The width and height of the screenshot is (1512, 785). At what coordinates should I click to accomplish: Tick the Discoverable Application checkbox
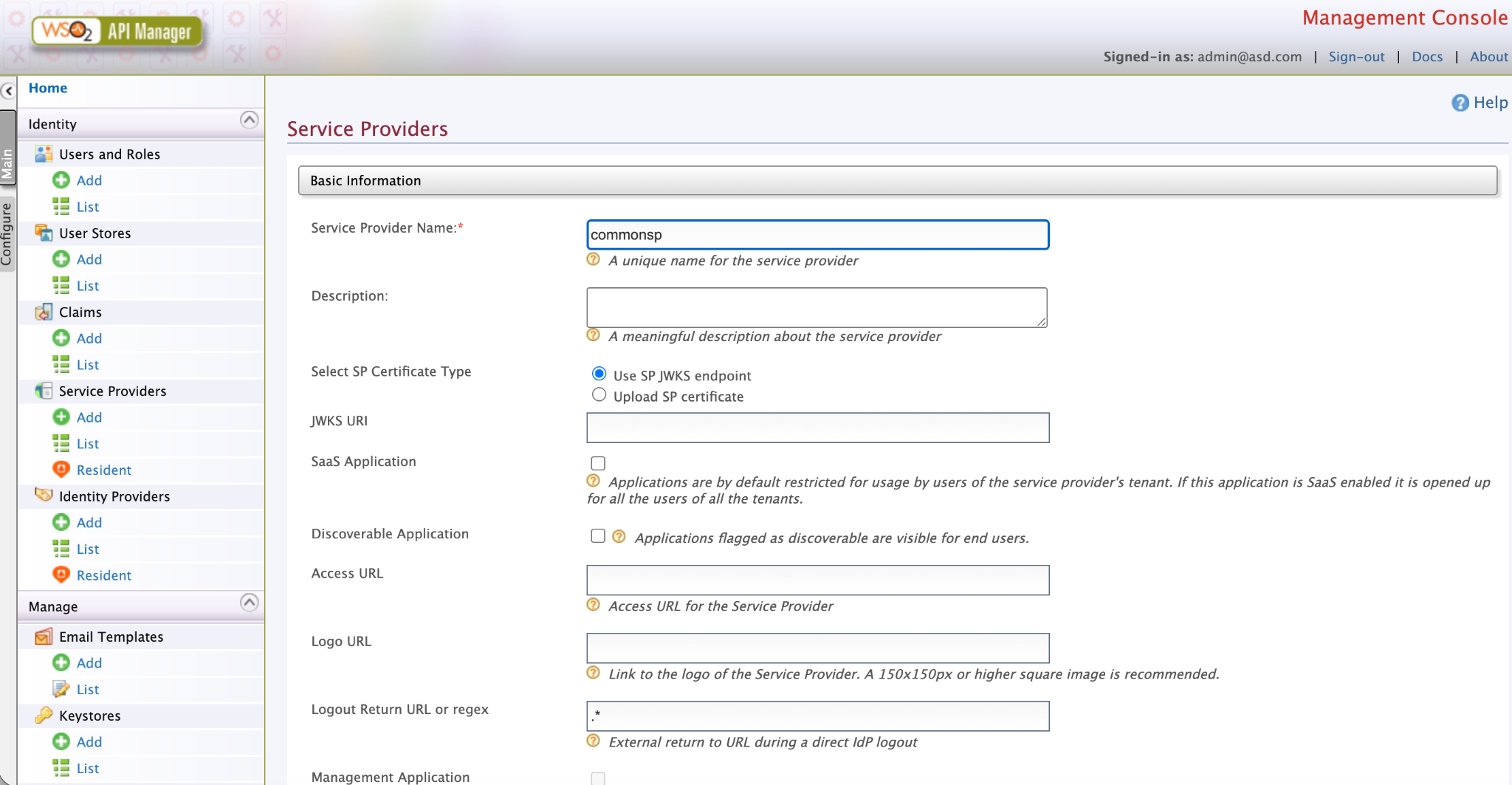pos(598,535)
